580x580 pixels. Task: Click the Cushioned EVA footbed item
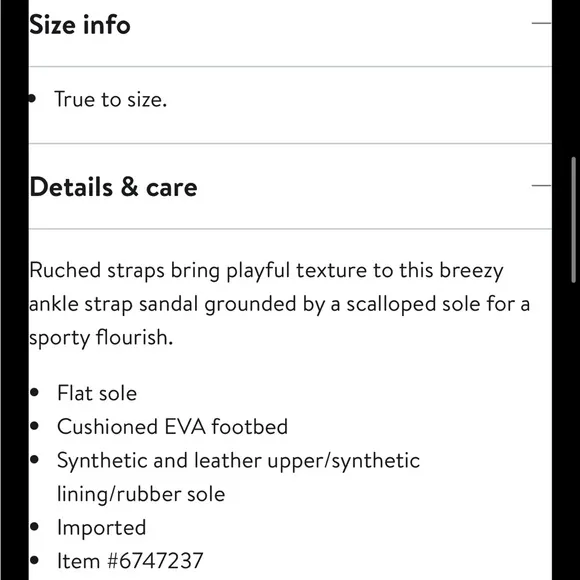click(172, 426)
